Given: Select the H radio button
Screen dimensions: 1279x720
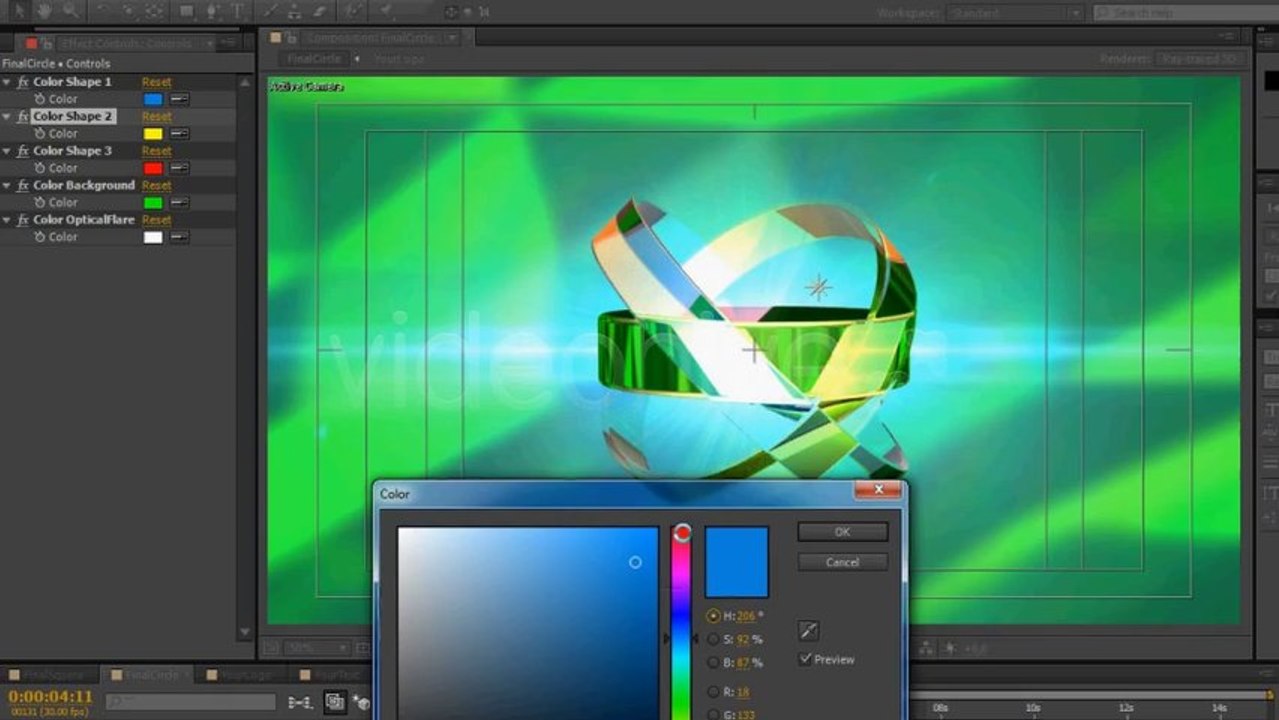Looking at the screenshot, I should tap(713, 616).
